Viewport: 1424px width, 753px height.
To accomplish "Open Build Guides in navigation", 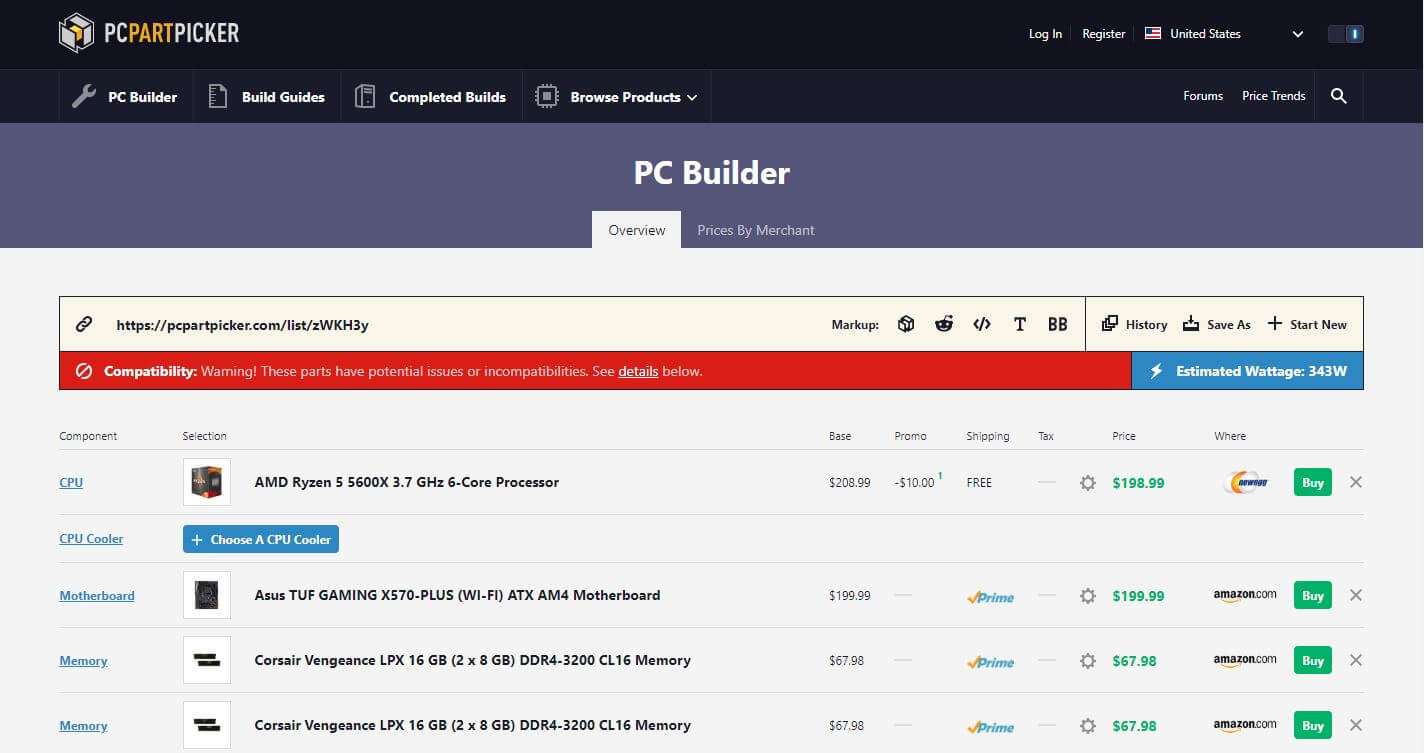I will click(x=266, y=97).
